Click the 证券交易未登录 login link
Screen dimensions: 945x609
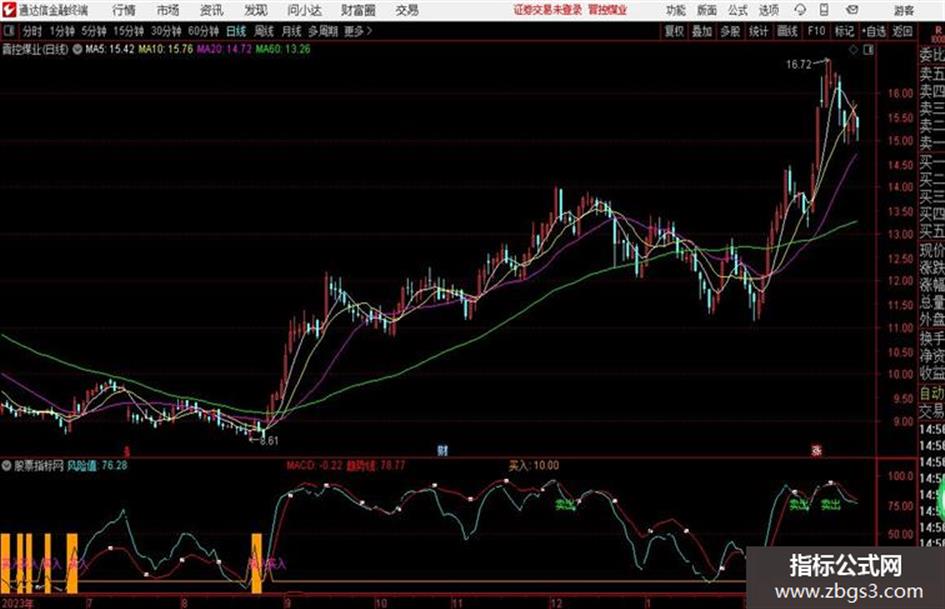pyautogui.click(x=548, y=10)
